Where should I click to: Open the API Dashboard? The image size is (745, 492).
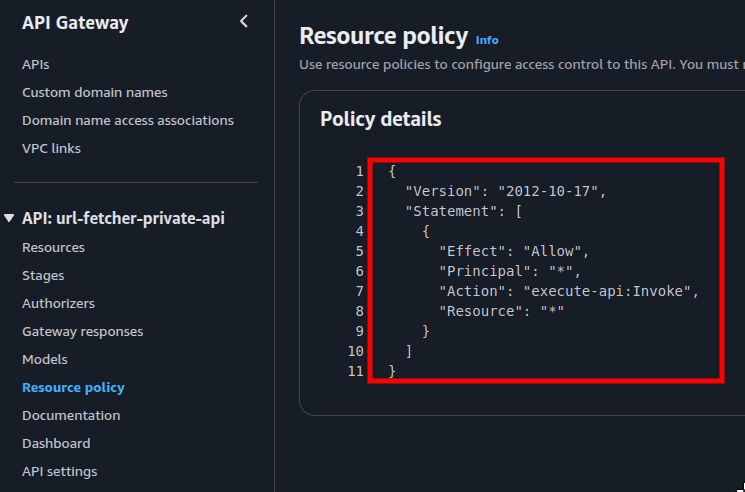(56, 444)
